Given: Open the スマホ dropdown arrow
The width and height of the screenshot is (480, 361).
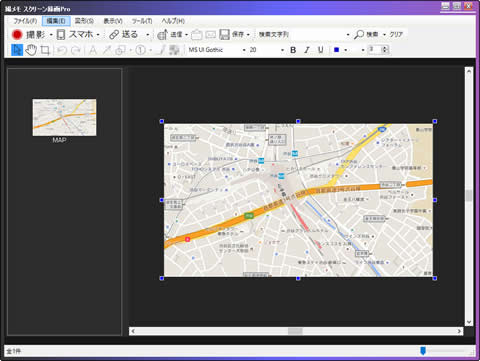Looking at the screenshot, I should coord(98,35).
